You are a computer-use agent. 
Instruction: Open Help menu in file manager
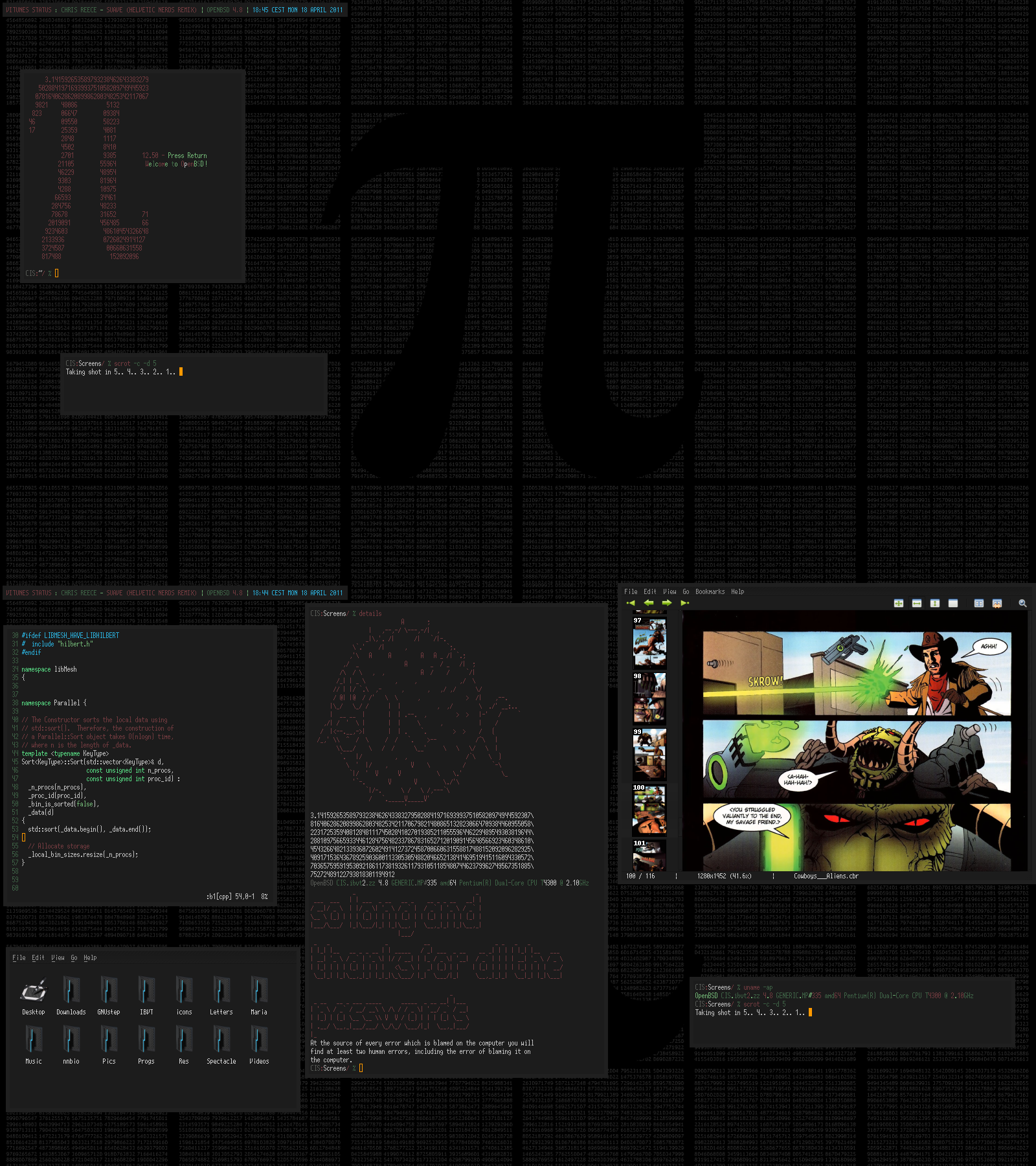pyautogui.click(x=90, y=957)
